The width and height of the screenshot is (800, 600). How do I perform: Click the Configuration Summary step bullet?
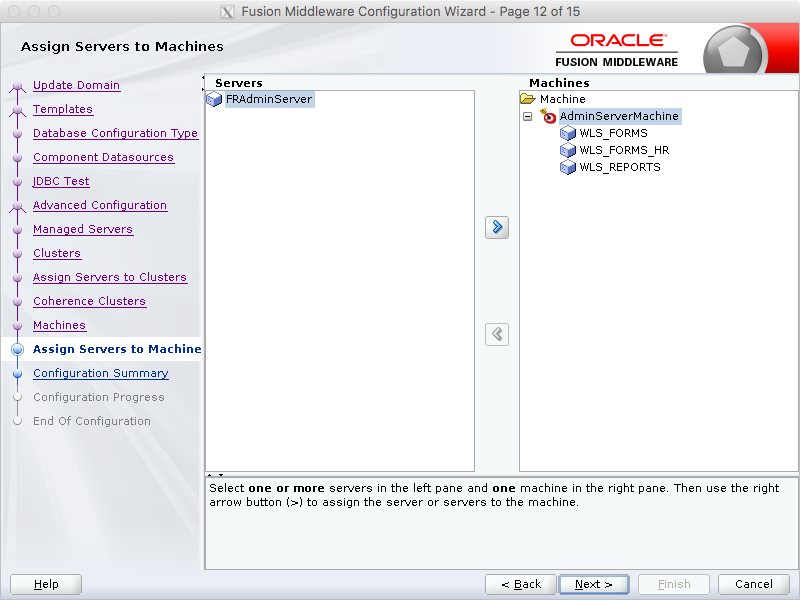(x=17, y=373)
